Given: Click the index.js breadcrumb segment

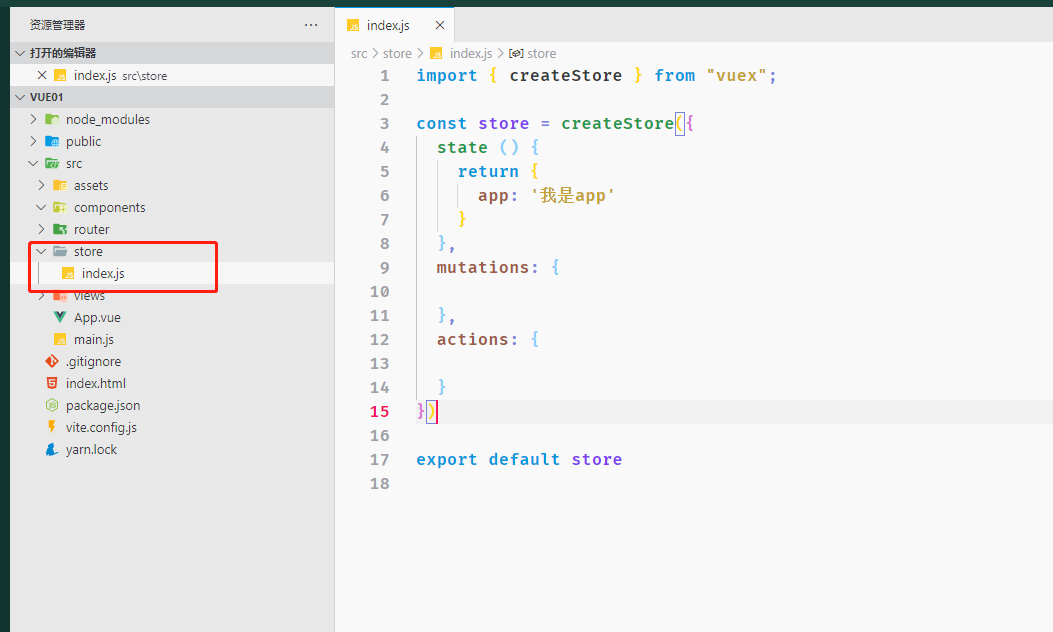Looking at the screenshot, I should (470, 54).
